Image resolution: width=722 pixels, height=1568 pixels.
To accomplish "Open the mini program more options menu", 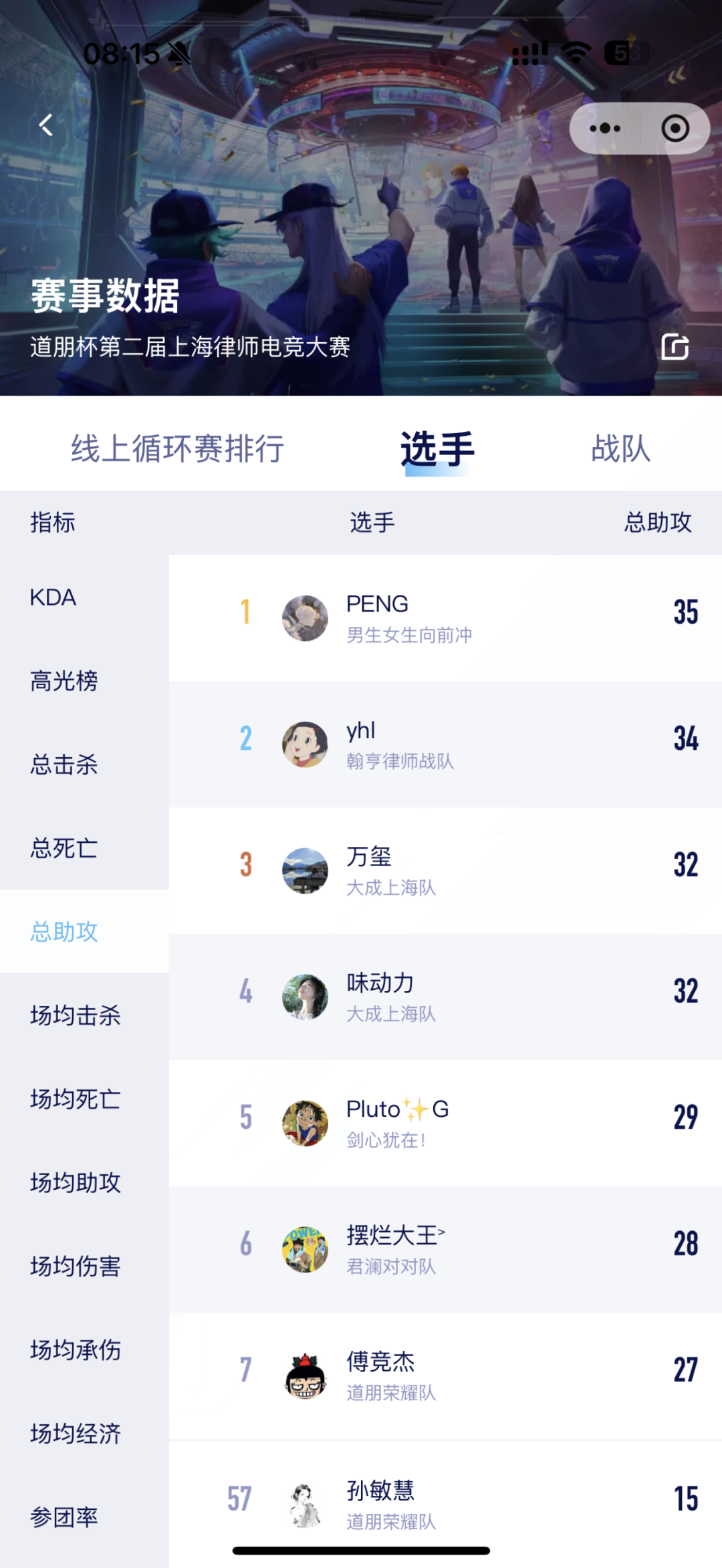I will click(x=605, y=128).
